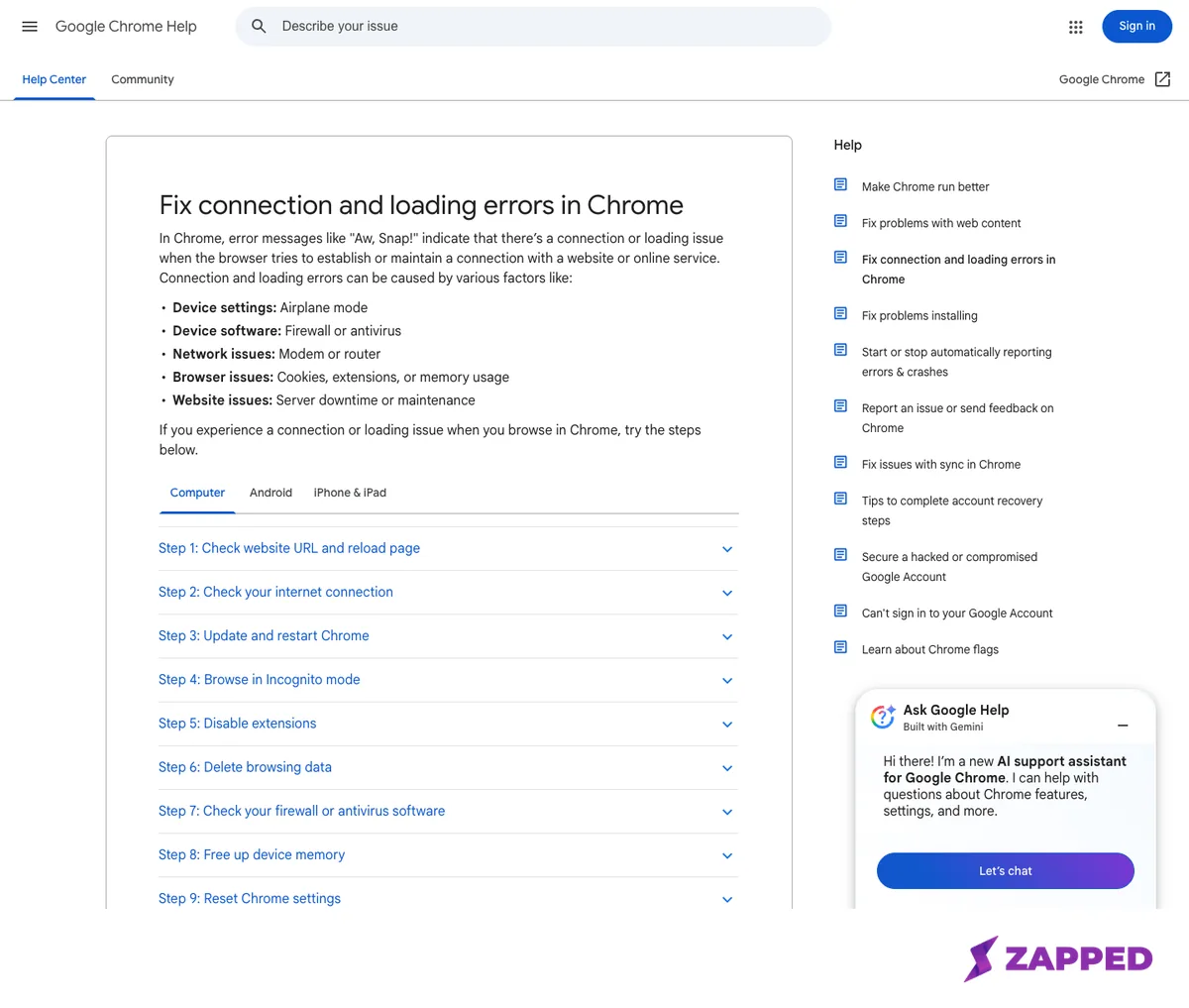The height and width of the screenshot is (1008, 1189).
Task: Start a chat with Let's chat button
Action: (1006, 871)
